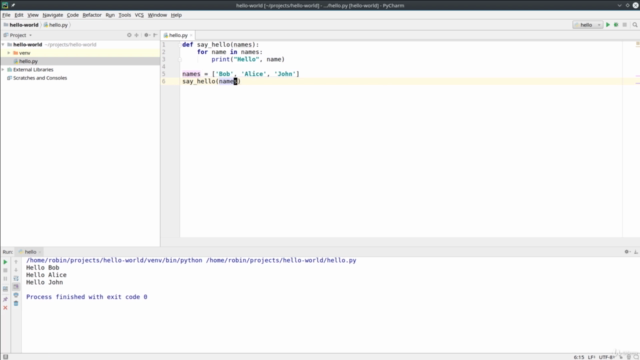Click the 'Hello John' console output line
This screenshot has height=360, width=640.
click(x=44, y=282)
